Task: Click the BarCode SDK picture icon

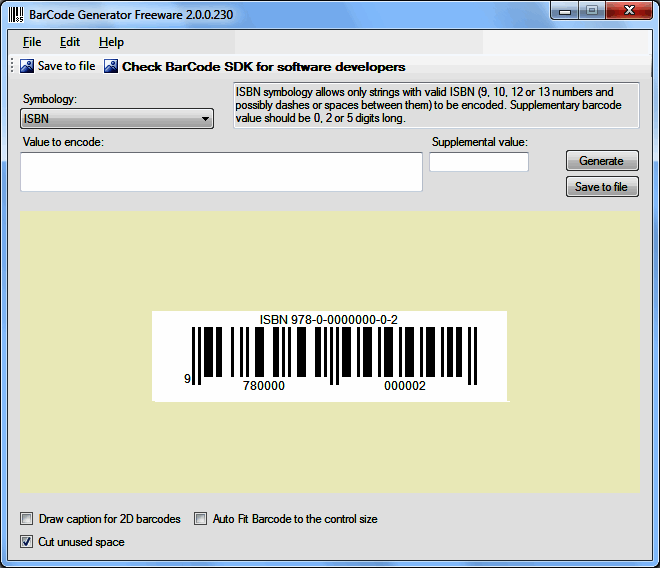Action: 111,66
